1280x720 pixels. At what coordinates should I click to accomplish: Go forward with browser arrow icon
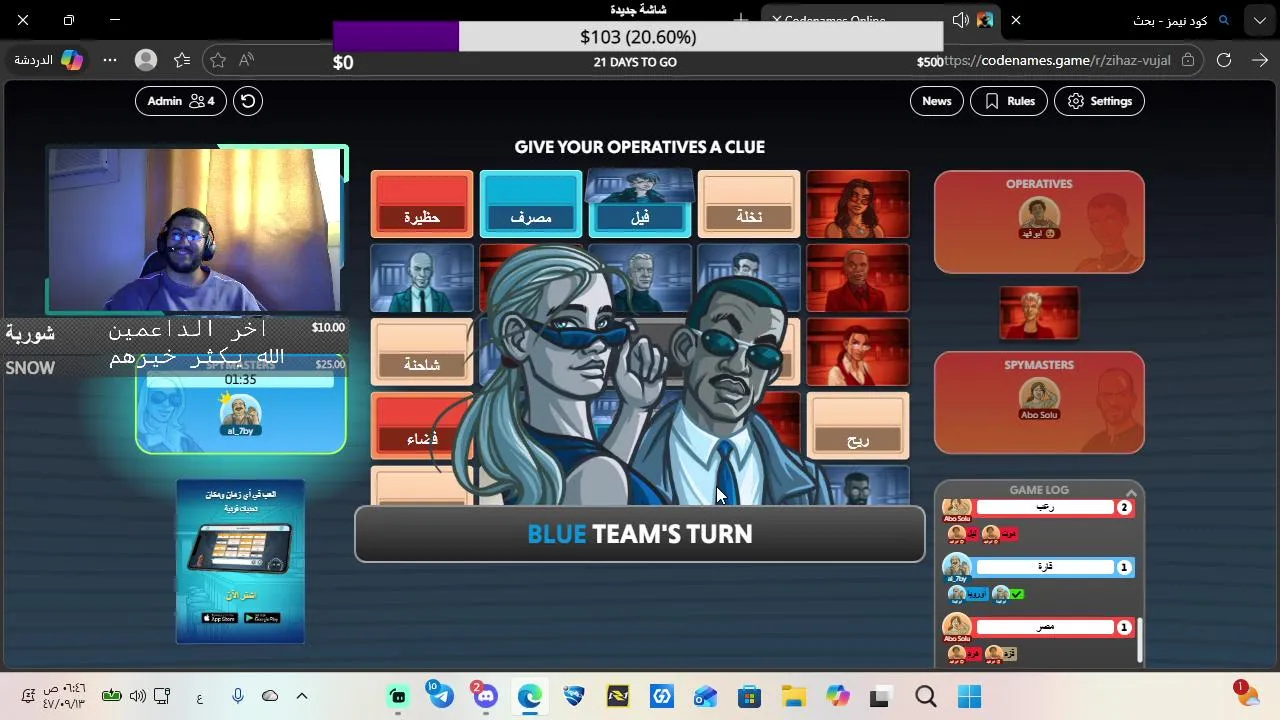point(1260,60)
